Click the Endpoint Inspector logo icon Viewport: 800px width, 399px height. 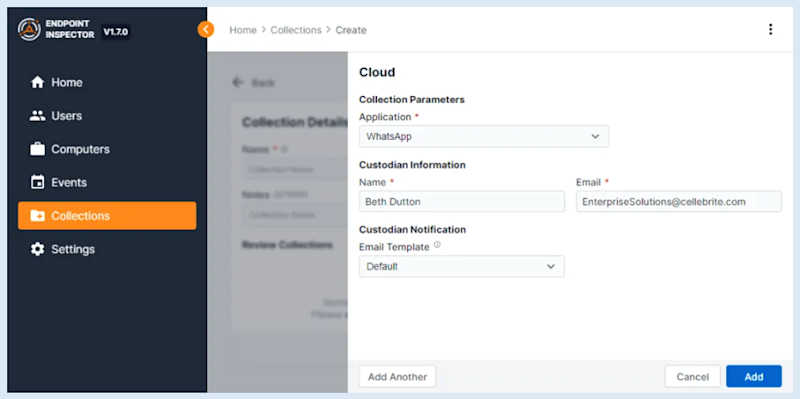point(29,30)
